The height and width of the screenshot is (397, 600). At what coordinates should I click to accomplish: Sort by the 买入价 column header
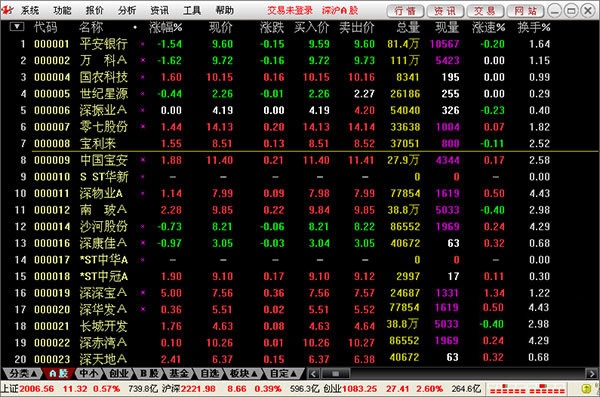(311, 27)
